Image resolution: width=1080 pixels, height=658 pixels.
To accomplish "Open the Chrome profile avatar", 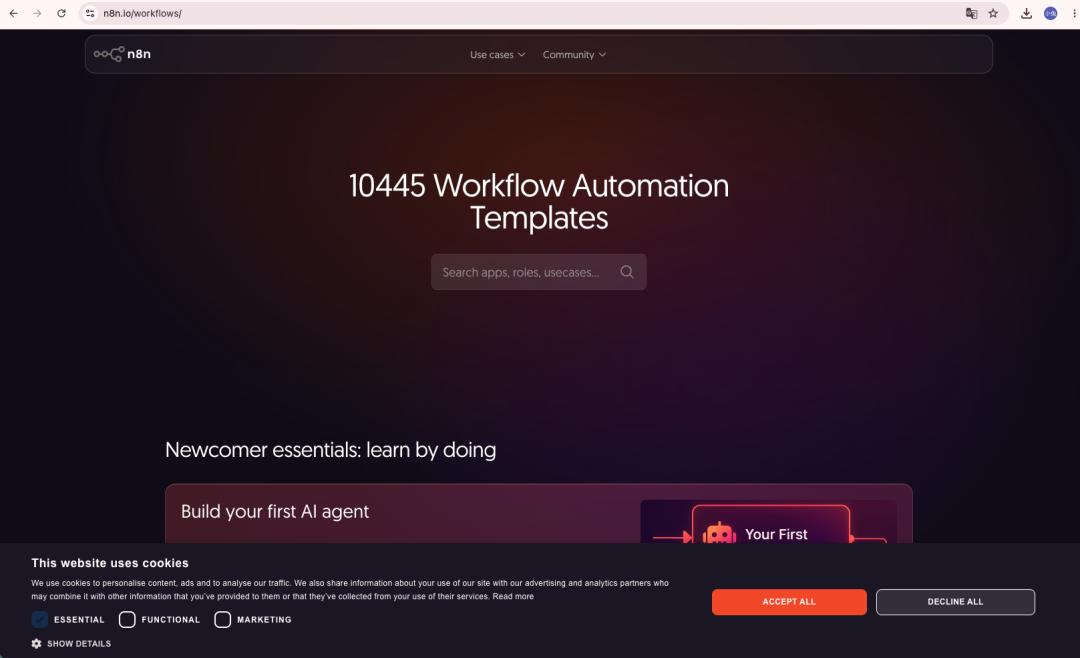I will [x=1050, y=13].
